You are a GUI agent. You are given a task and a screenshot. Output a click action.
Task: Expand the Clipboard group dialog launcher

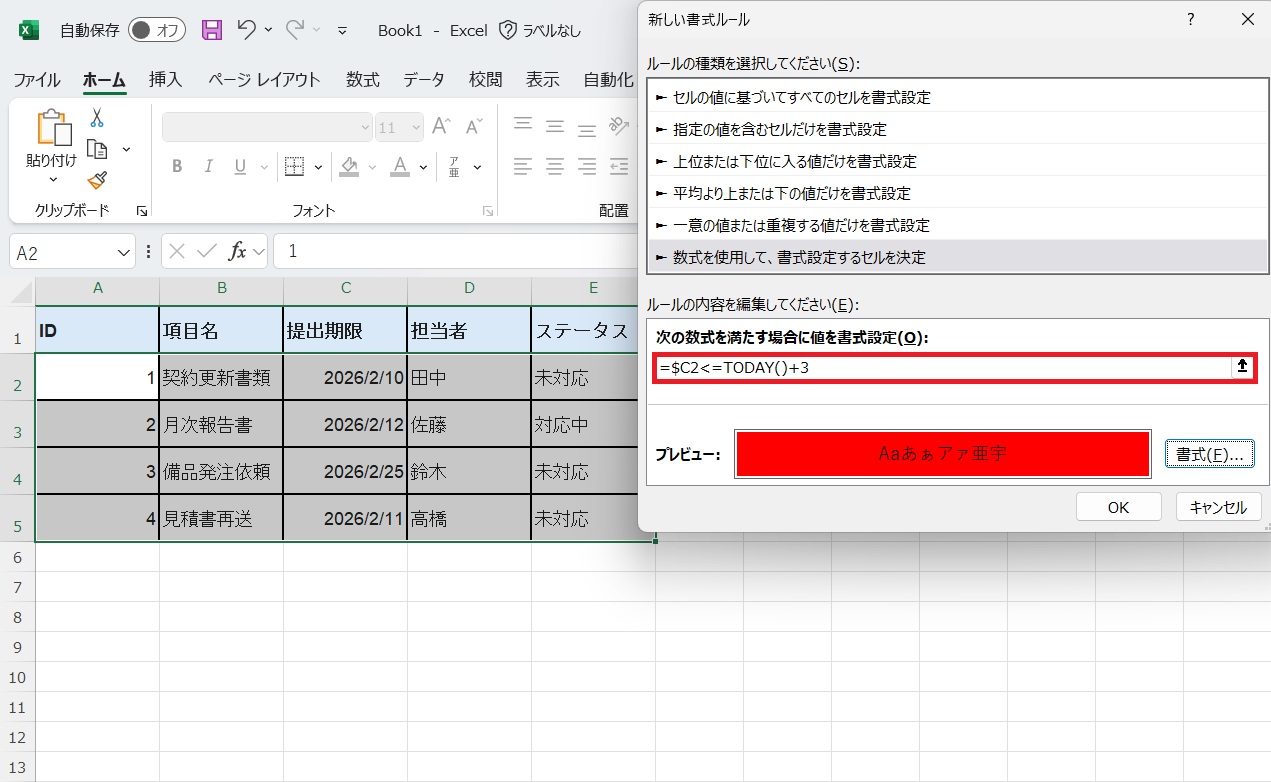coord(142,211)
